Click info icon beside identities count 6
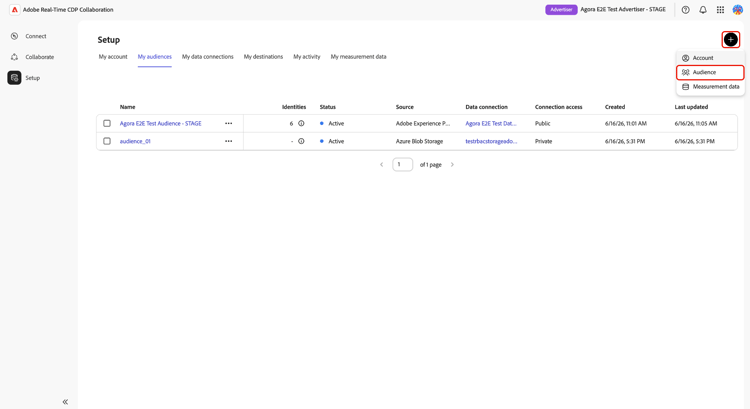The height and width of the screenshot is (409, 750). (301, 123)
